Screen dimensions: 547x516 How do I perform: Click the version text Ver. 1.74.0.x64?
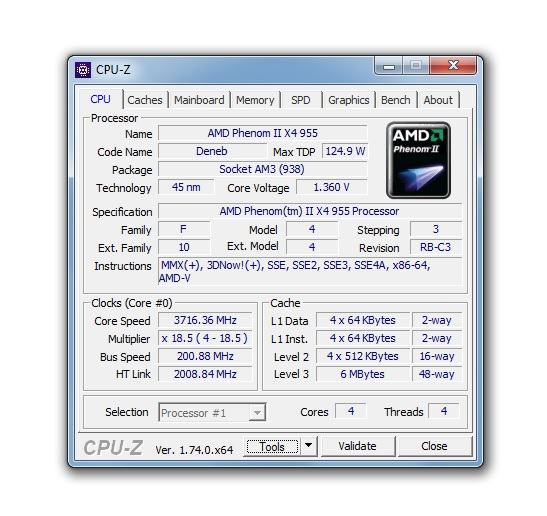point(194,450)
